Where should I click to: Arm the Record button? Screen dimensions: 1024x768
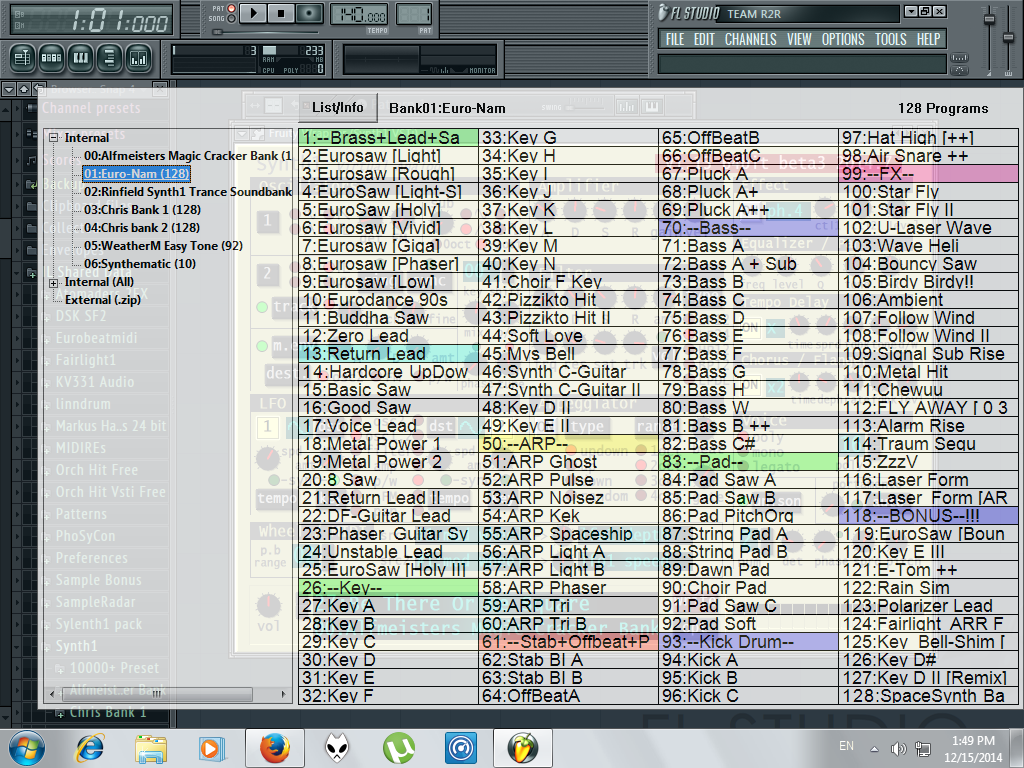coord(310,12)
